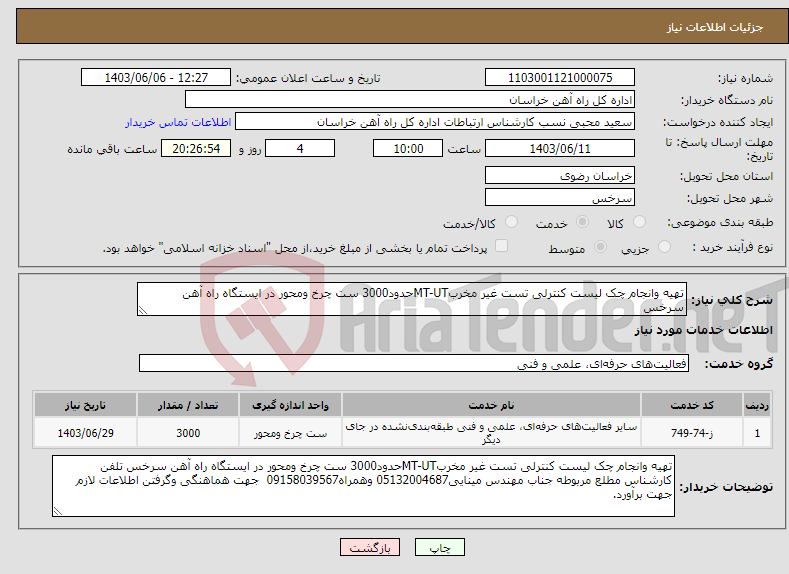
Task: Click the جزئیات اطلاعات نیاز header title
Action: pyautogui.click(x=715, y=27)
